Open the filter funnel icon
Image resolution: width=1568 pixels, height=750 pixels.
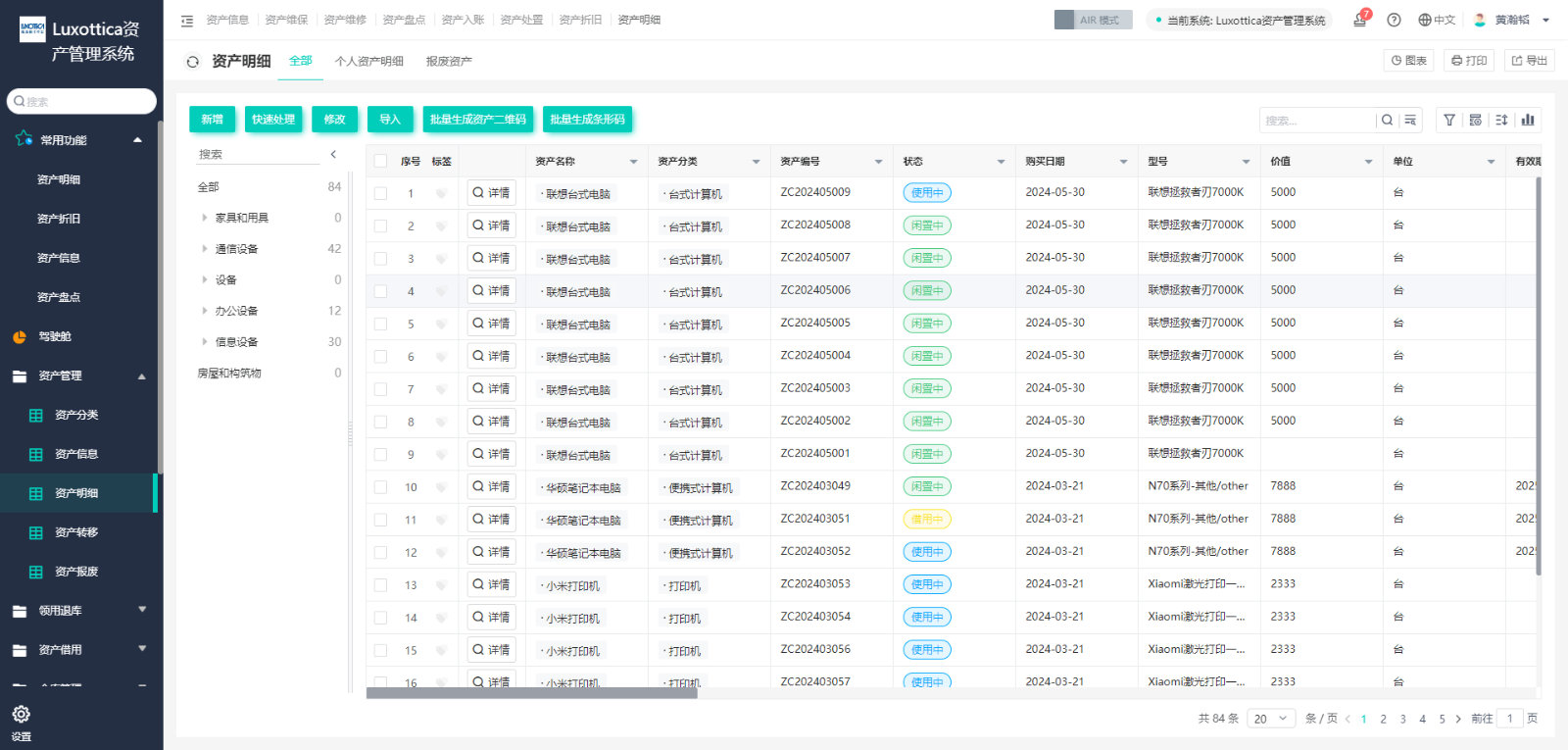1449,121
